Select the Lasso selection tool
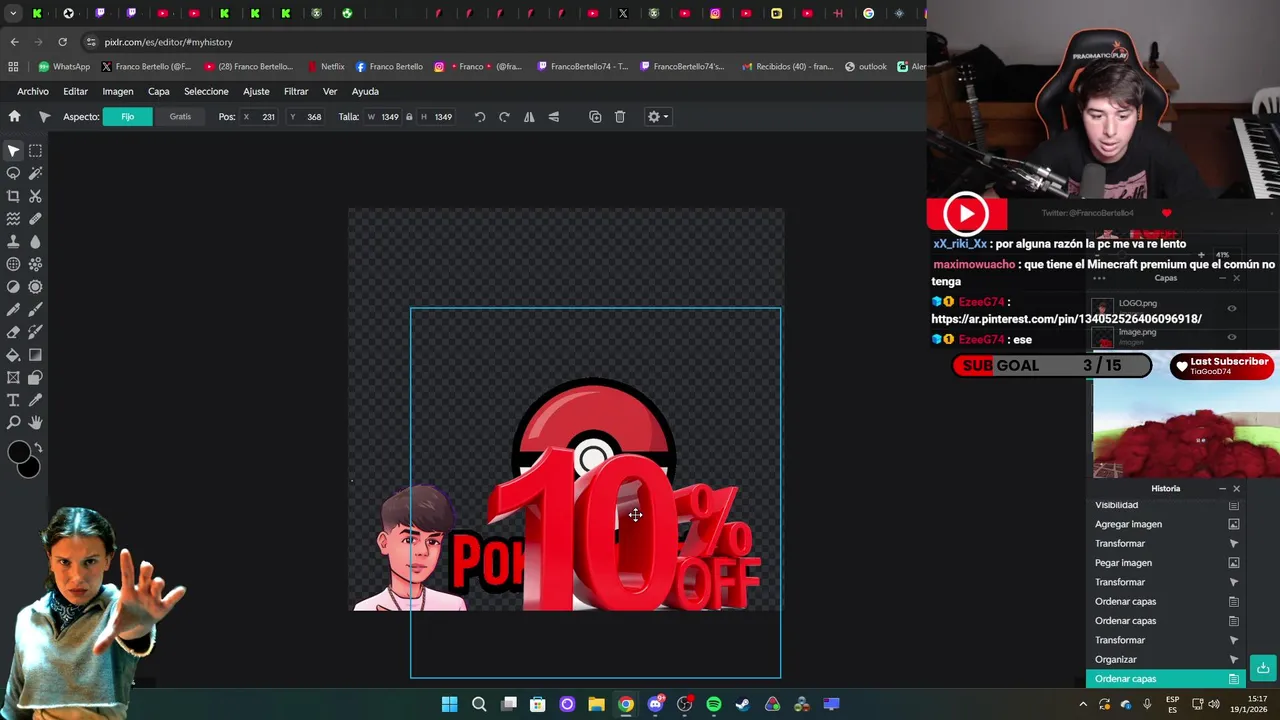This screenshot has height=720, width=1280. [13, 173]
